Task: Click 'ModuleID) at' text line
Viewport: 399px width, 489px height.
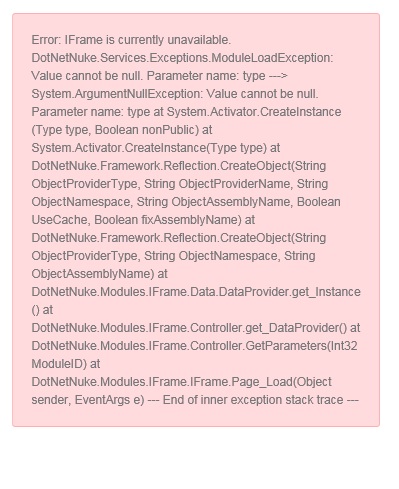Action: point(66,364)
